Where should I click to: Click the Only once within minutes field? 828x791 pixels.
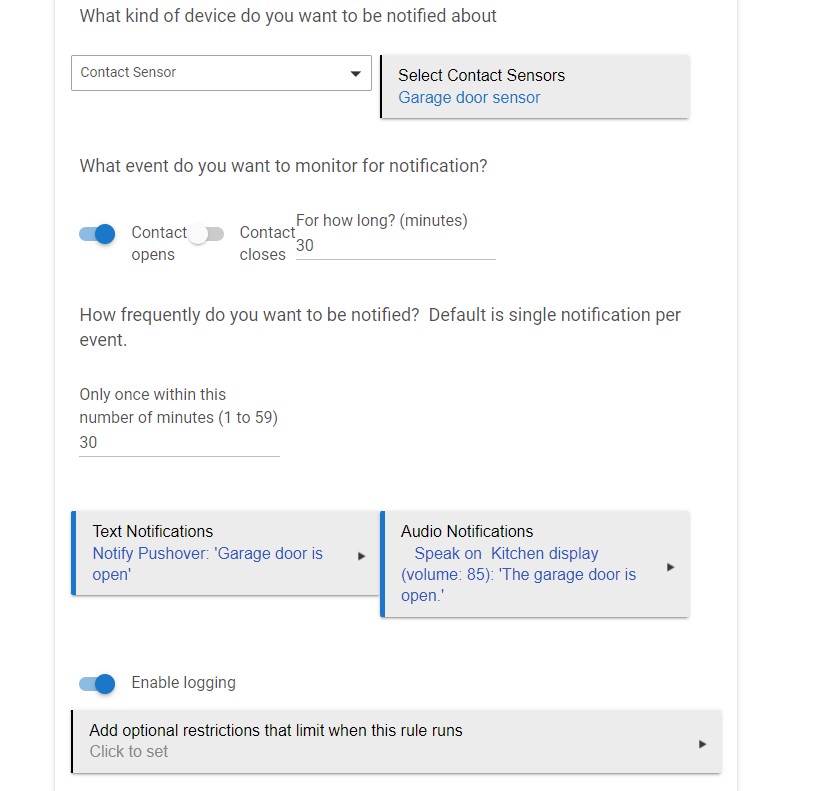pos(179,442)
